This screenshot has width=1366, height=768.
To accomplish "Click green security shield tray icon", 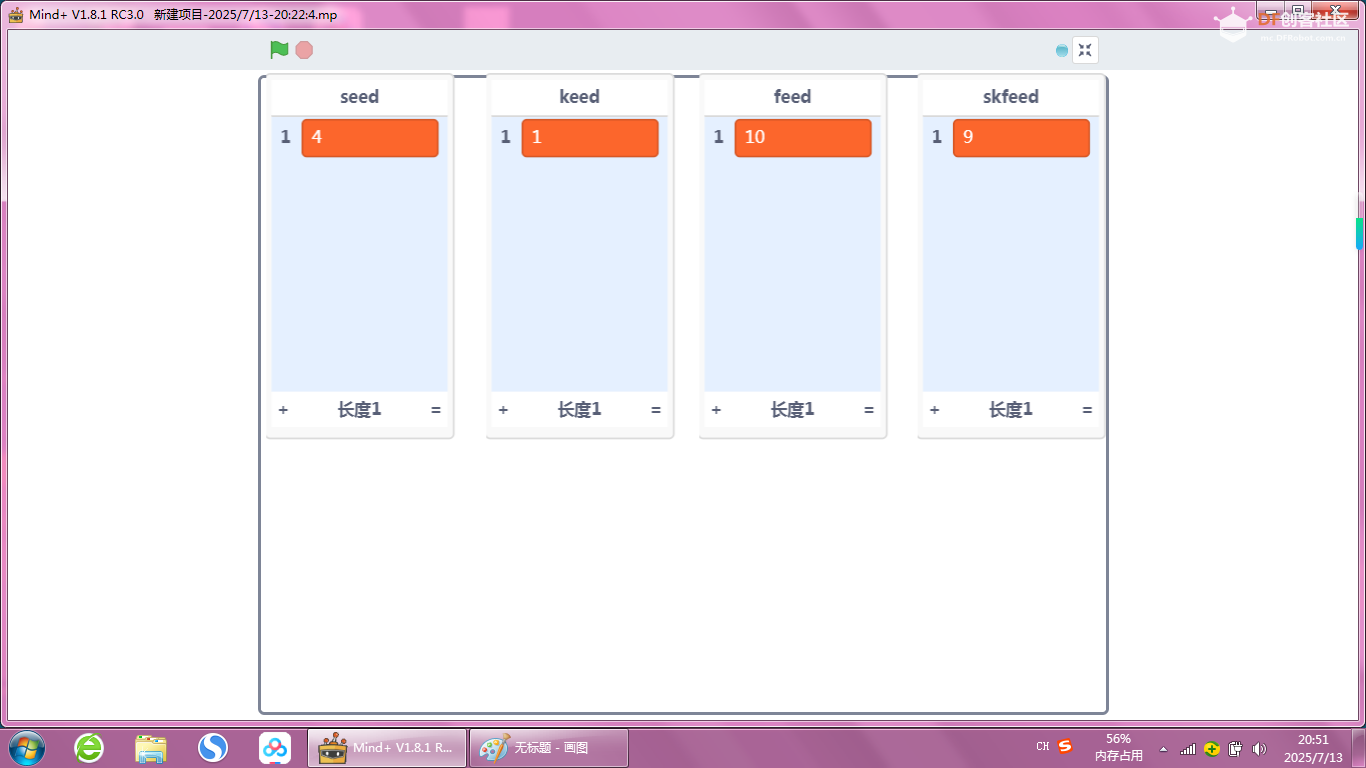I will click(x=1211, y=748).
